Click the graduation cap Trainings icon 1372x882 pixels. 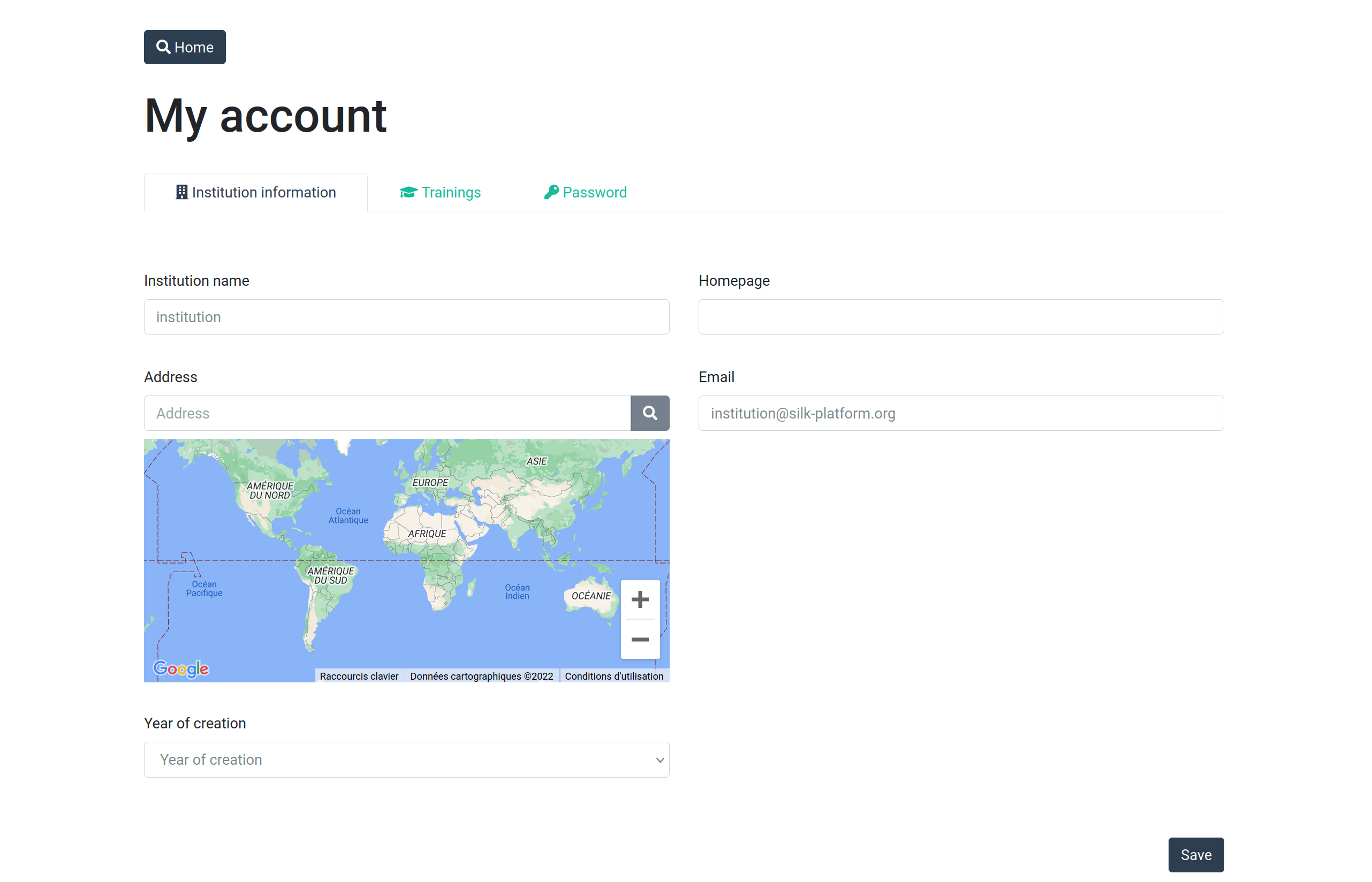click(408, 193)
